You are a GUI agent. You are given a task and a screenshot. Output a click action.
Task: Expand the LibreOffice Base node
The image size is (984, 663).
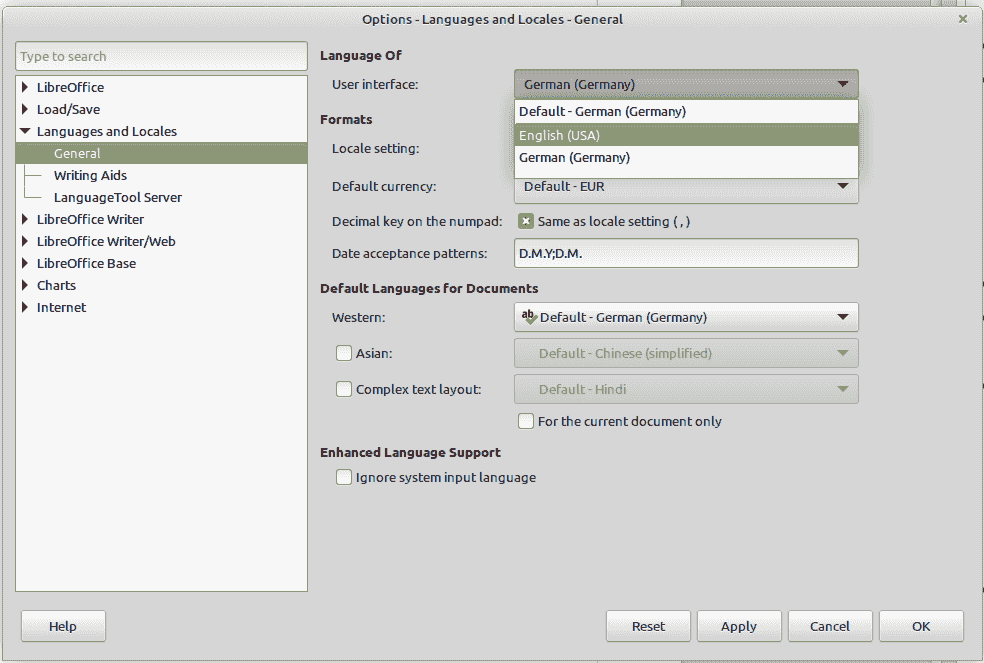click(25, 263)
